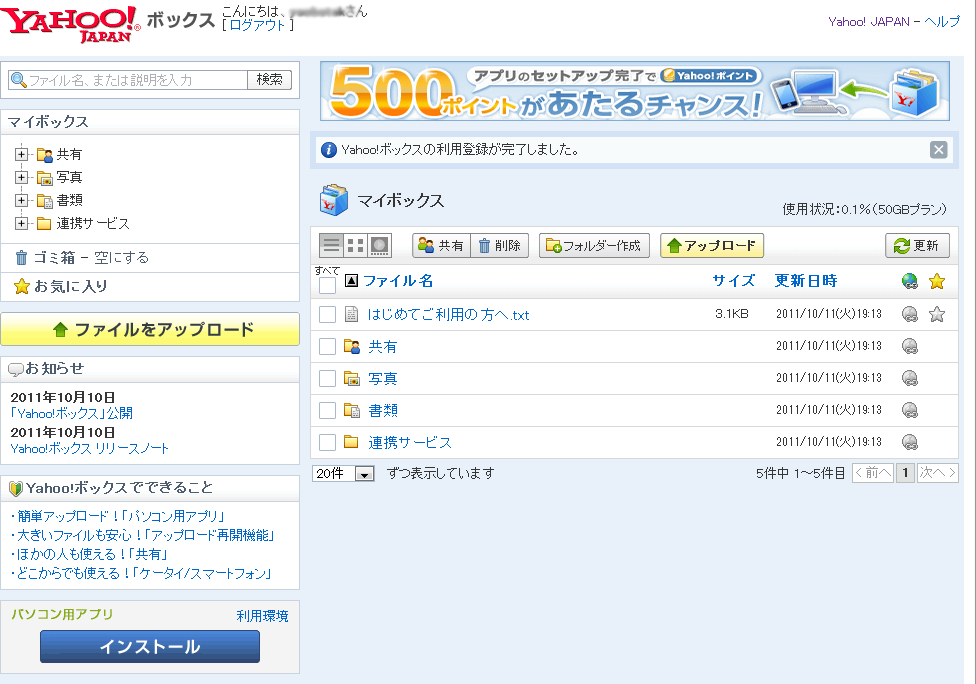
Task: Select 連携サービス in the sidebar tree
Action: click(x=93, y=223)
